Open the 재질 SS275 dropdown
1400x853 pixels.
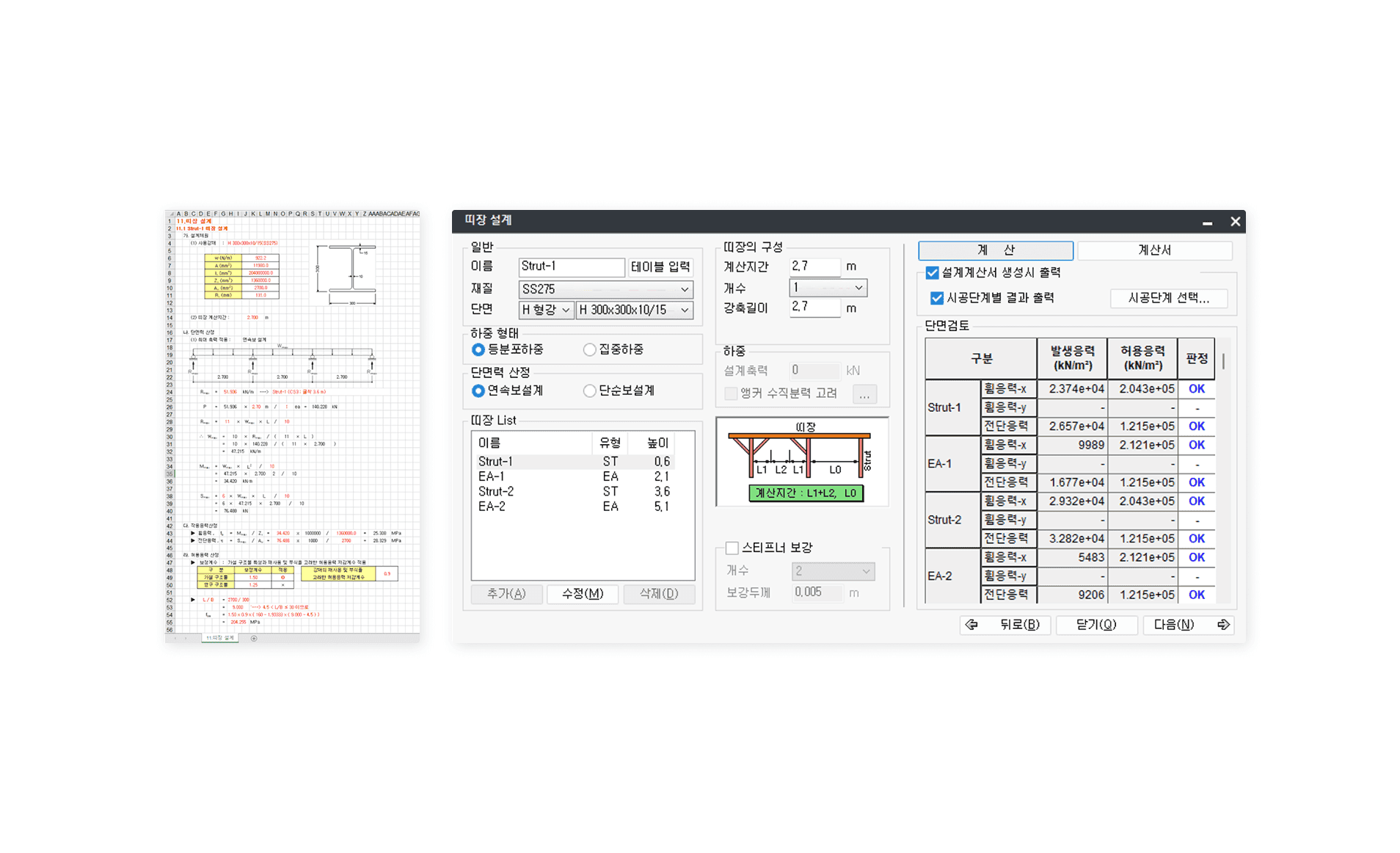point(605,289)
